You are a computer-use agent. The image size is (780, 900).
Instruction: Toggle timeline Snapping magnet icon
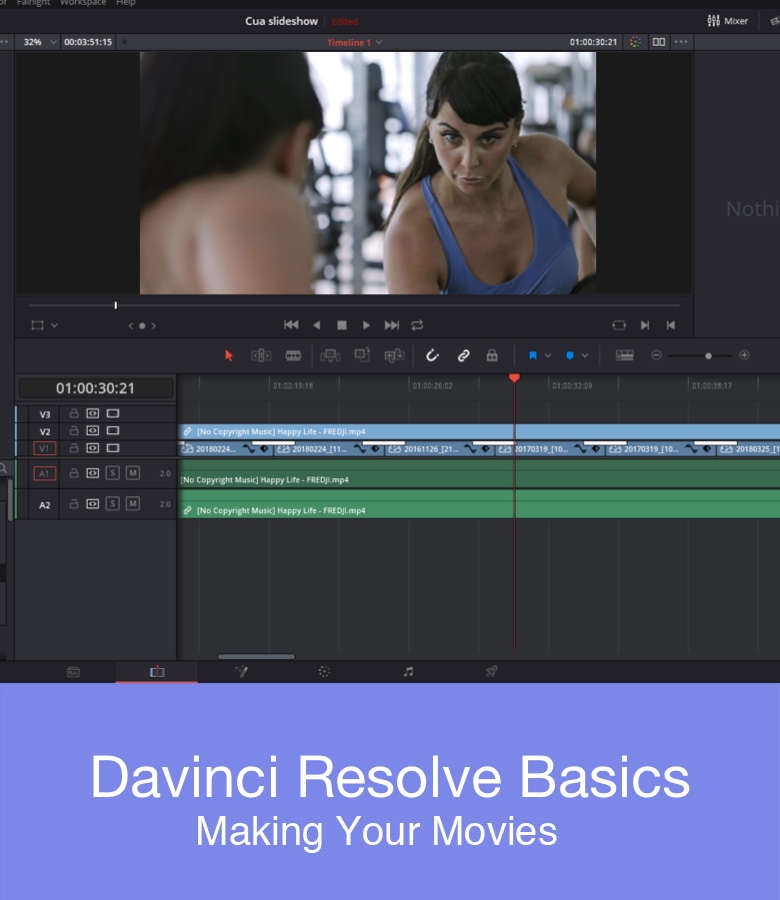(432, 356)
